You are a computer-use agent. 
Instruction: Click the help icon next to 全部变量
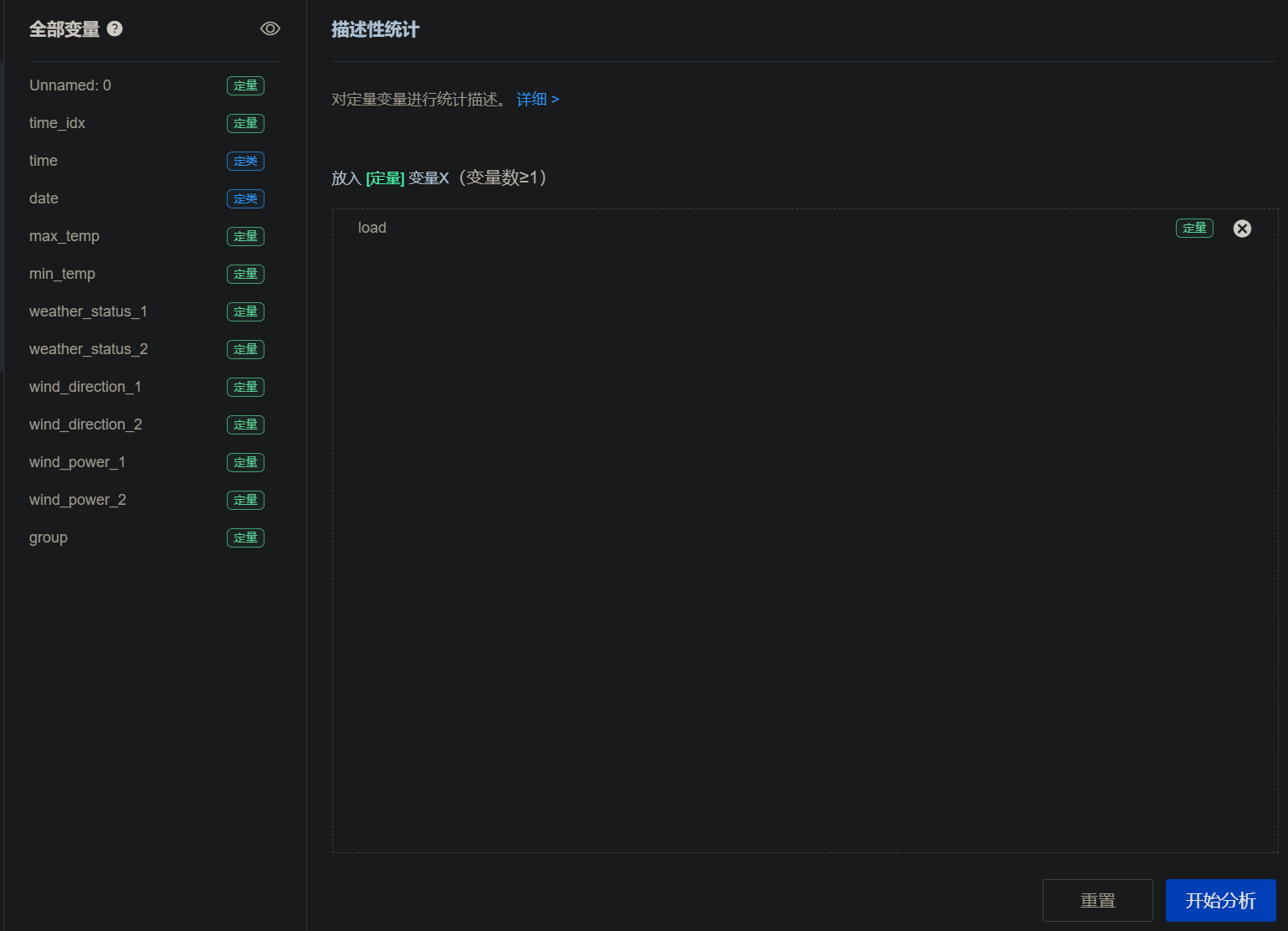[x=115, y=28]
